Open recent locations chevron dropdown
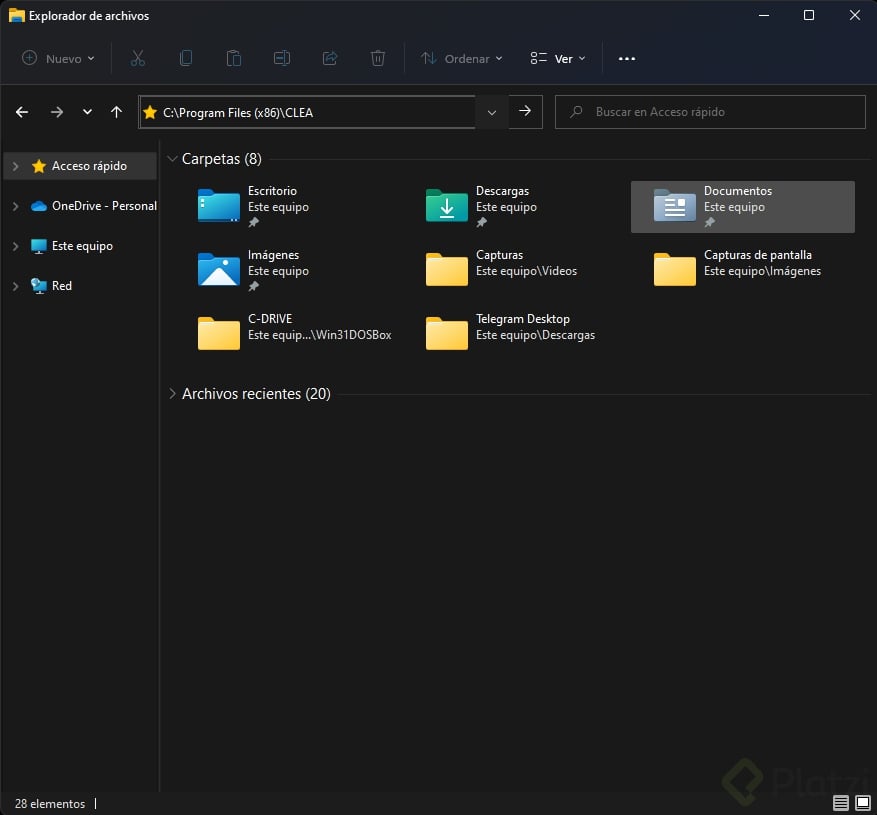This screenshot has width=877, height=815. pos(87,112)
